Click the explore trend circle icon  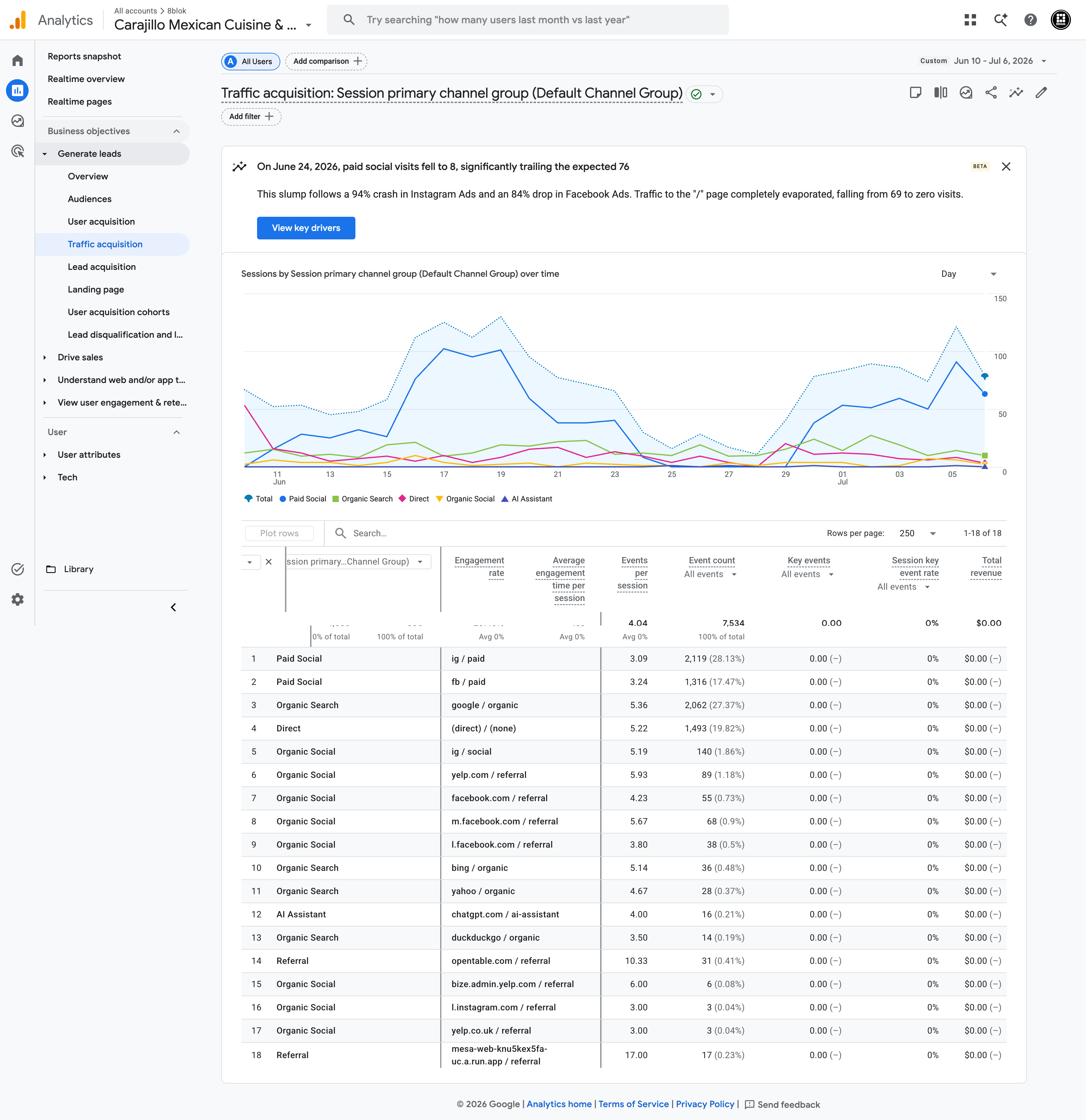965,93
